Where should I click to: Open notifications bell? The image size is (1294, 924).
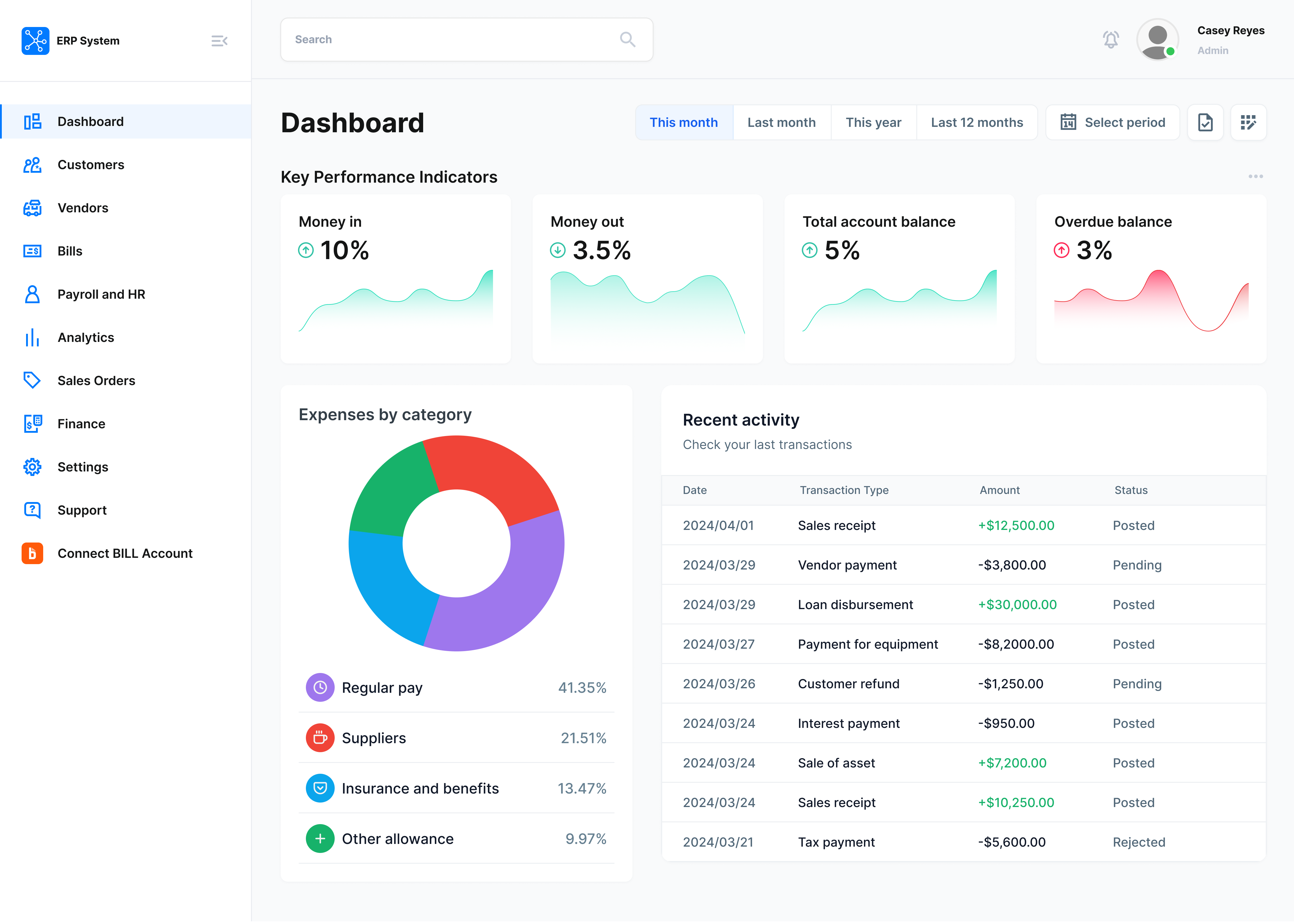point(1110,39)
